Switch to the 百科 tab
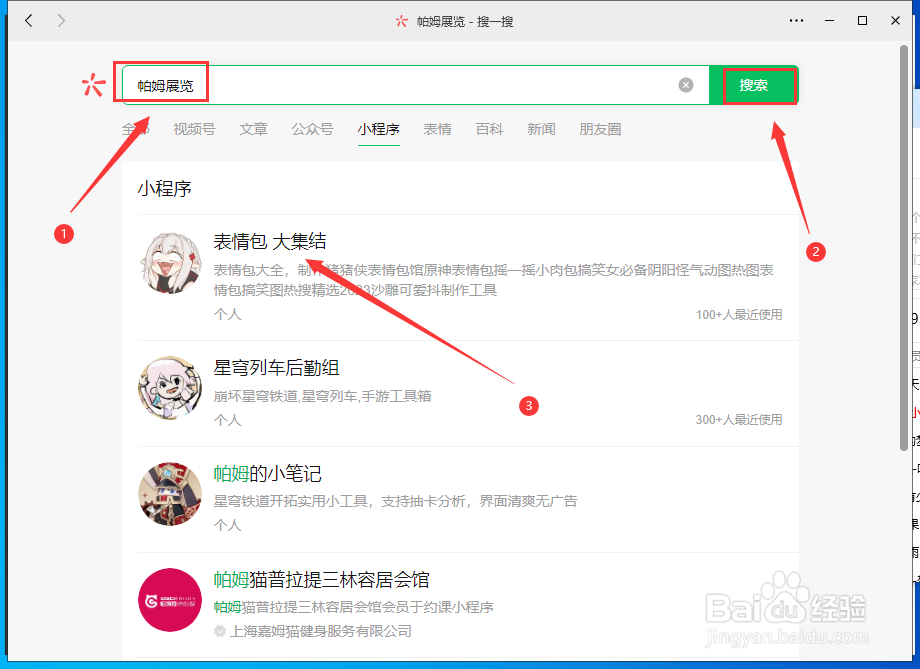The width and height of the screenshot is (920, 669). (489, 129)
